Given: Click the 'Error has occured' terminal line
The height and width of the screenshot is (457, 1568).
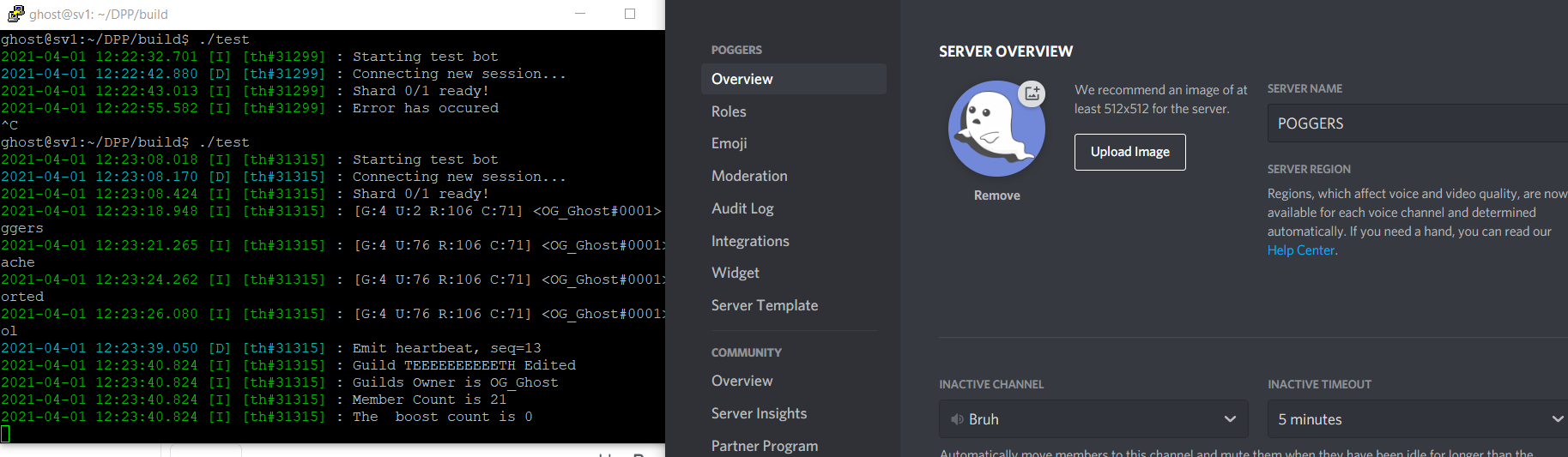Looking at the screenshot, I should 249,108.
